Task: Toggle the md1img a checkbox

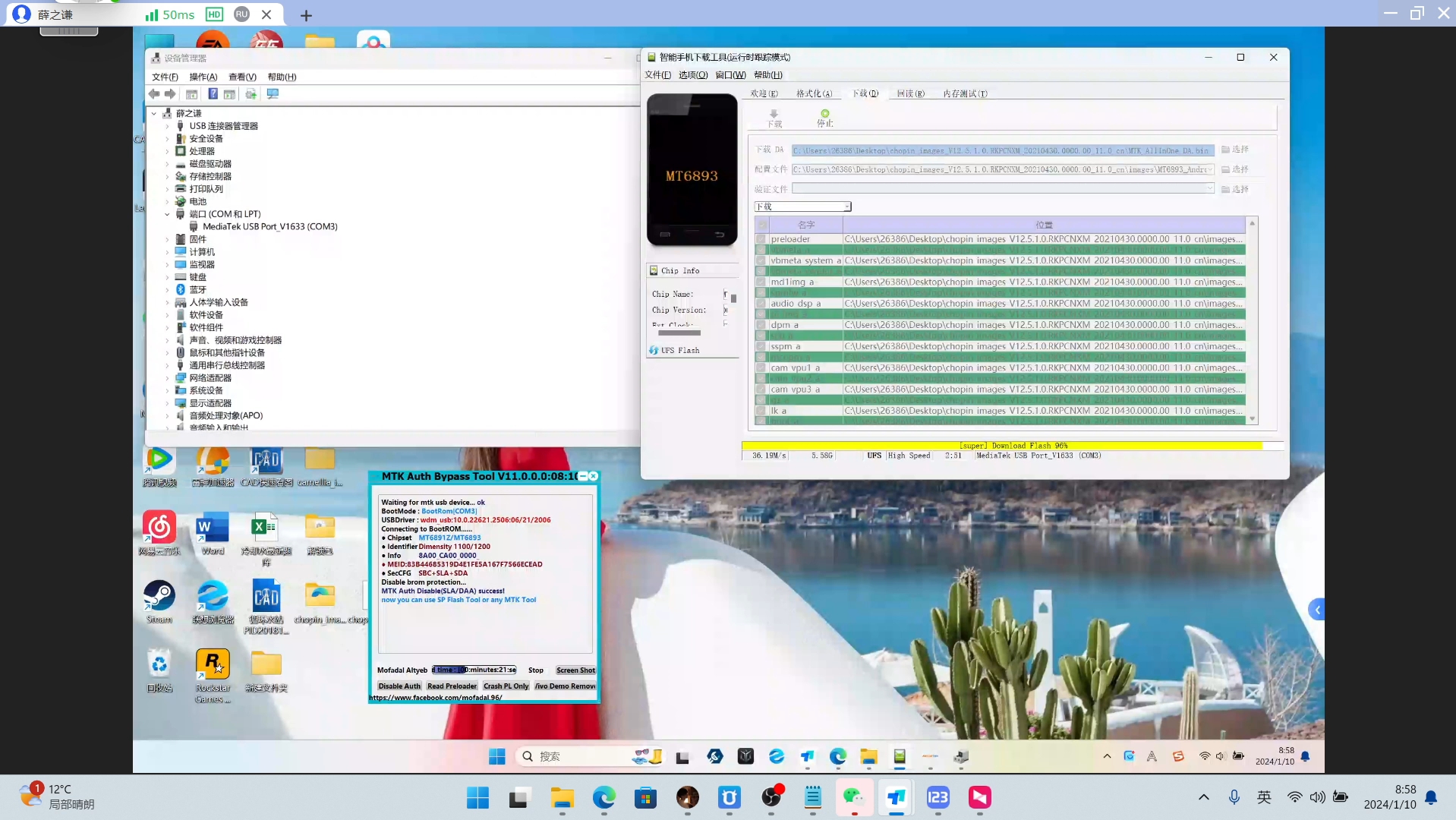Action: tap(761, 282)
